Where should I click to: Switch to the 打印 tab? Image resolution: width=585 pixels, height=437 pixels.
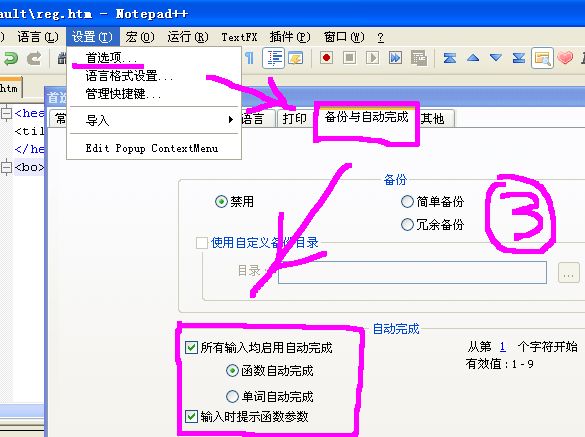click(x=295, y=118)
